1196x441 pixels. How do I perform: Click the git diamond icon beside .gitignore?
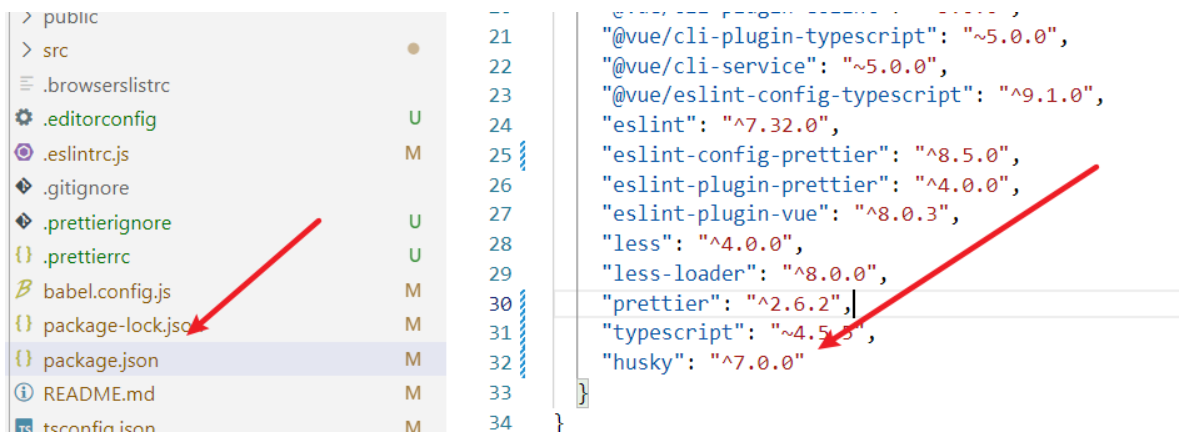pos(24,188)
